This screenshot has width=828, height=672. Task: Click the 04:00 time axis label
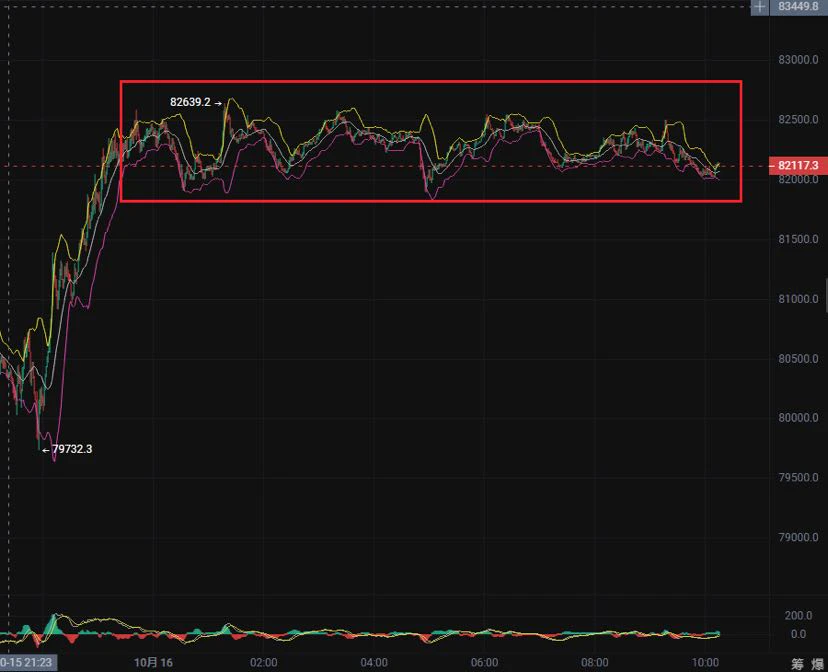[374, 662]
